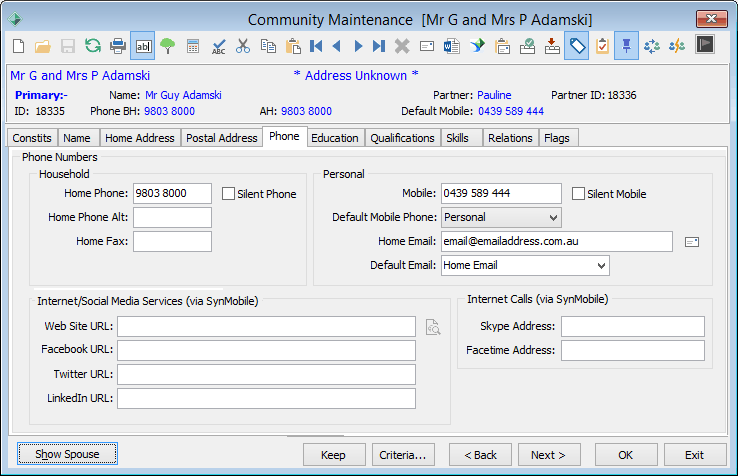
Task: Open the Criteria... button
Action: 403,455
